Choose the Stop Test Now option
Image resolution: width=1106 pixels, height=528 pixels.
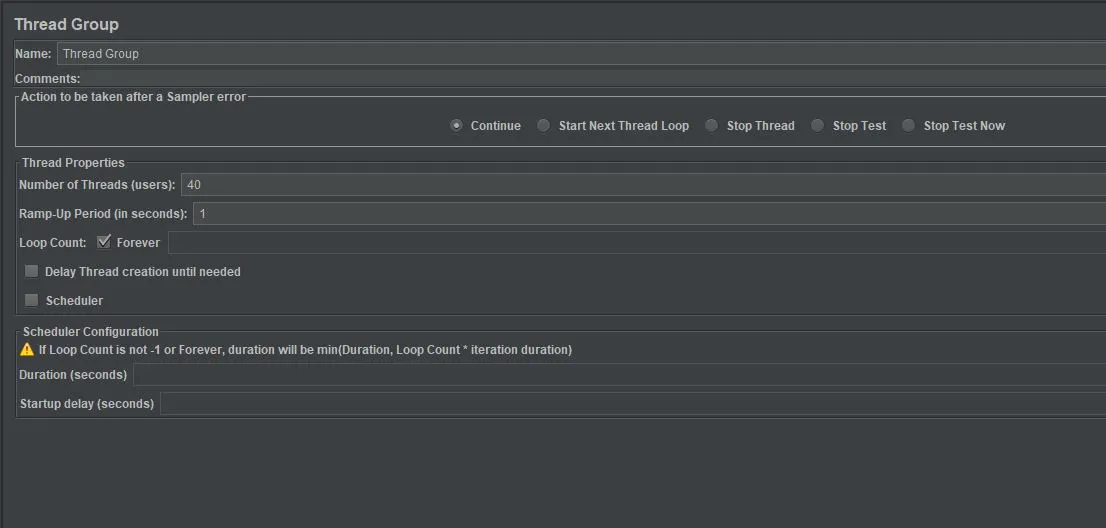tap(908, 126)
